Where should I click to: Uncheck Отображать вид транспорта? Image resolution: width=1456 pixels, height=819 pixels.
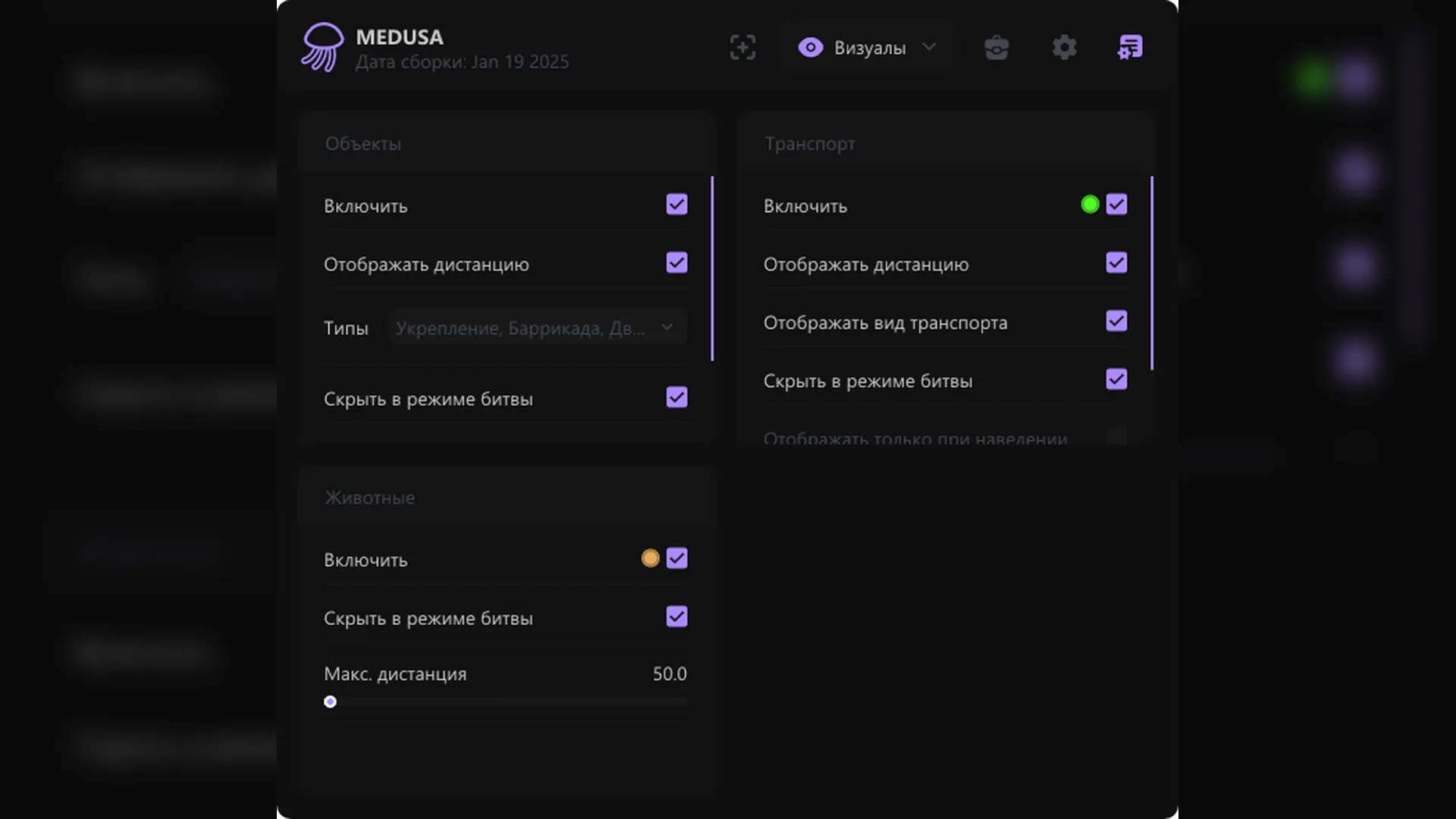click(1116, 322)
